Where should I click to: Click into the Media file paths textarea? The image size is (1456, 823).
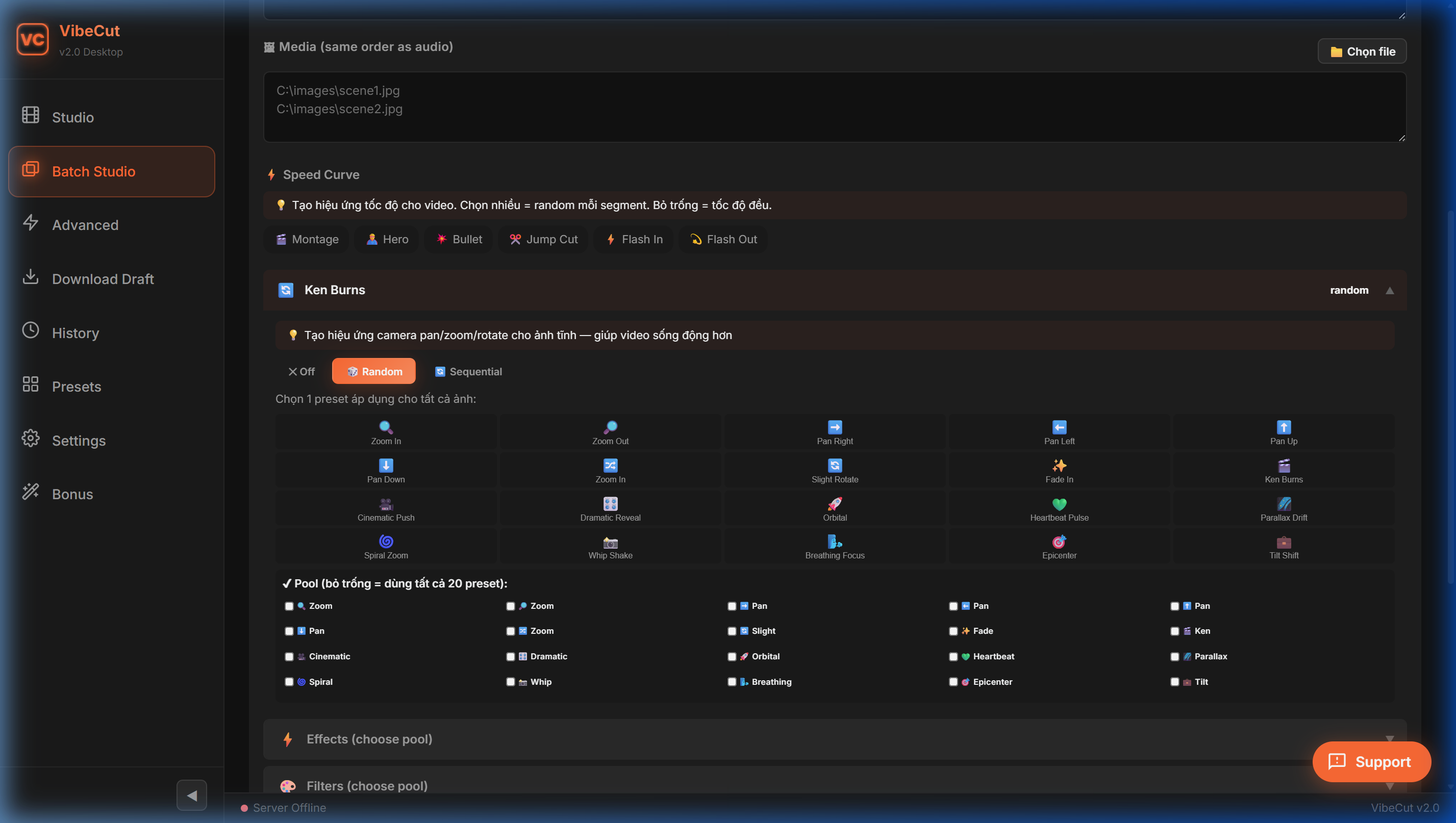835,107
